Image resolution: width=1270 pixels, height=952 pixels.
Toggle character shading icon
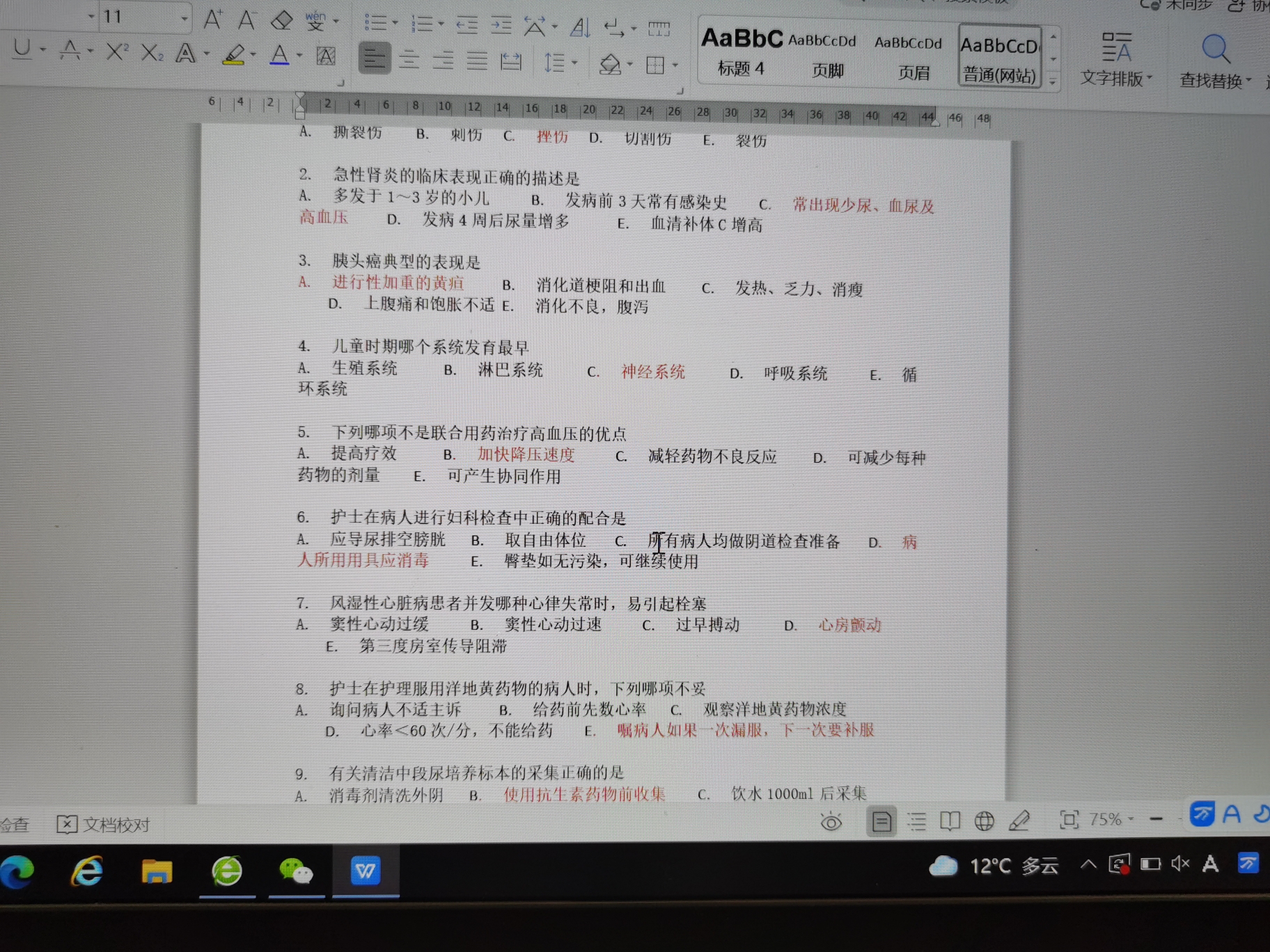tap(326, 56)
